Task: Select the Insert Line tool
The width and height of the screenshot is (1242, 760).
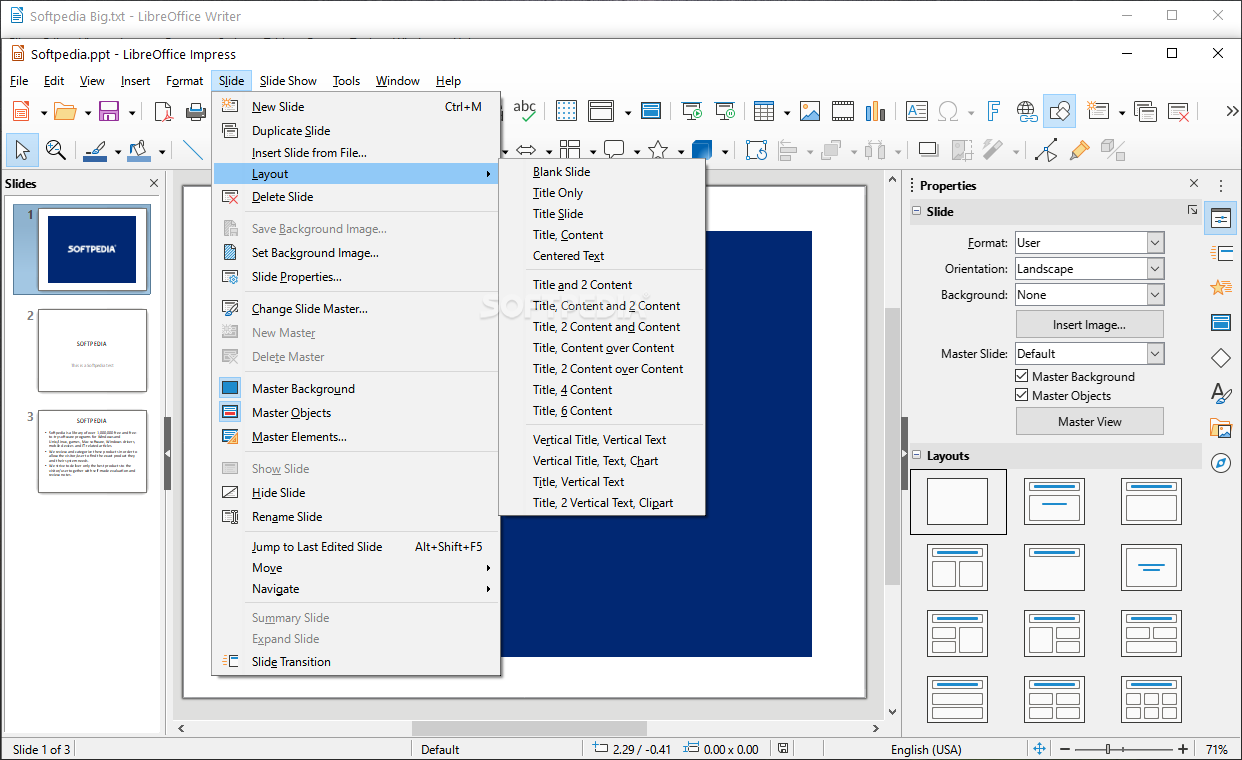Action: pos(193,150)
